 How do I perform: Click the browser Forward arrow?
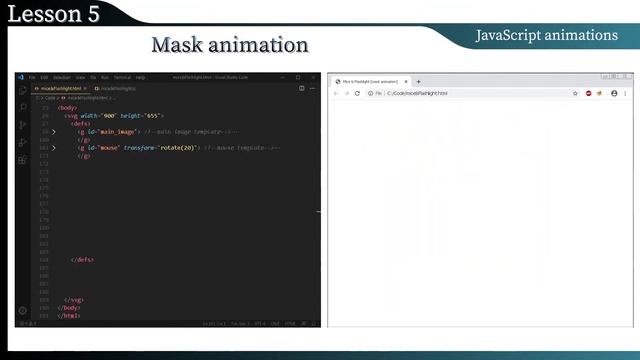tap(347, 93)
